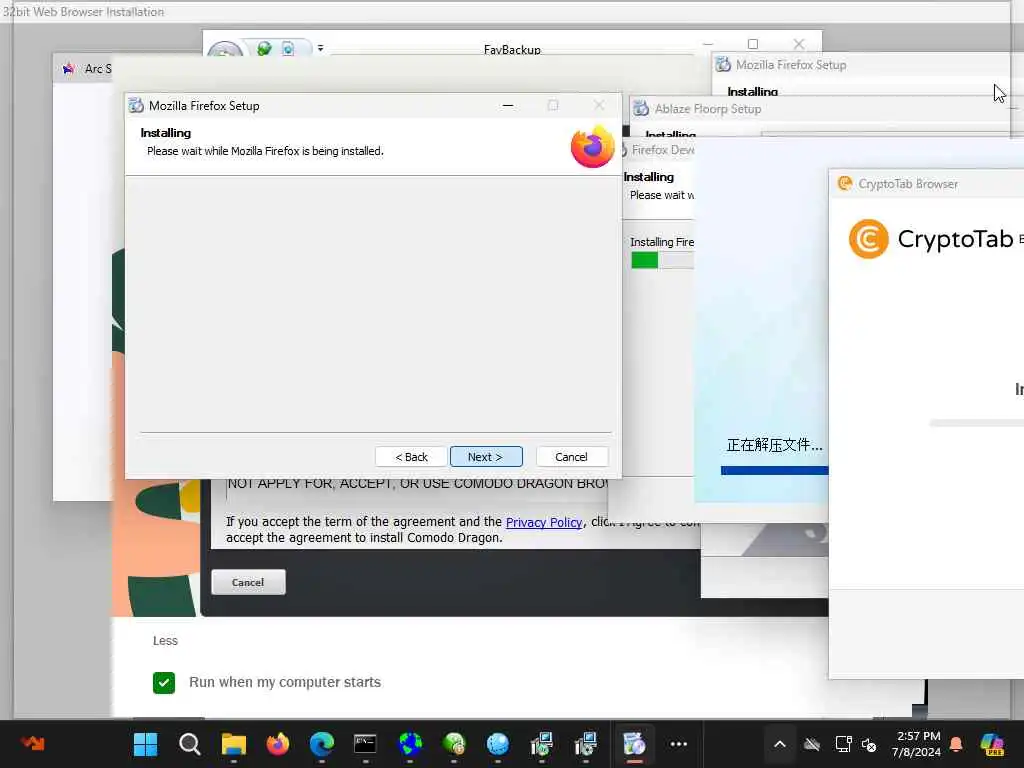Click the muted volume tray icon

(869, 744)
